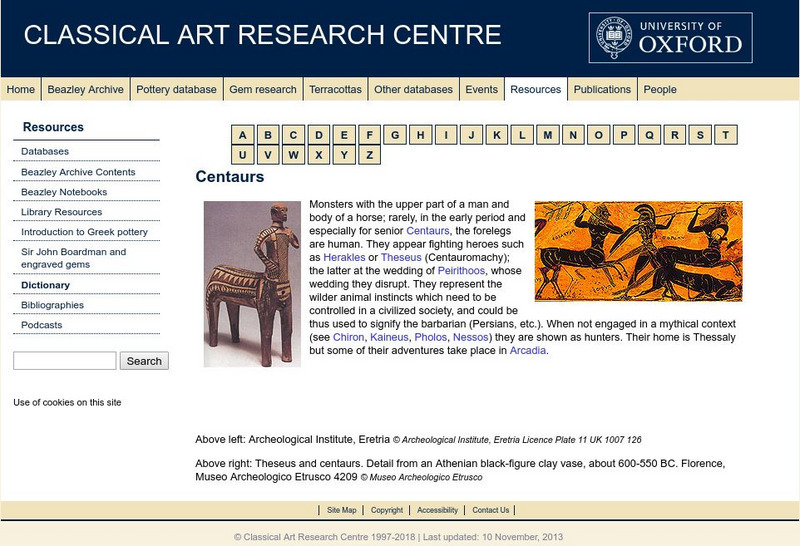Open Beazley Archive Contents sidebar link
This screenshot has width=800, height=546.
click(x=78, y=172)
